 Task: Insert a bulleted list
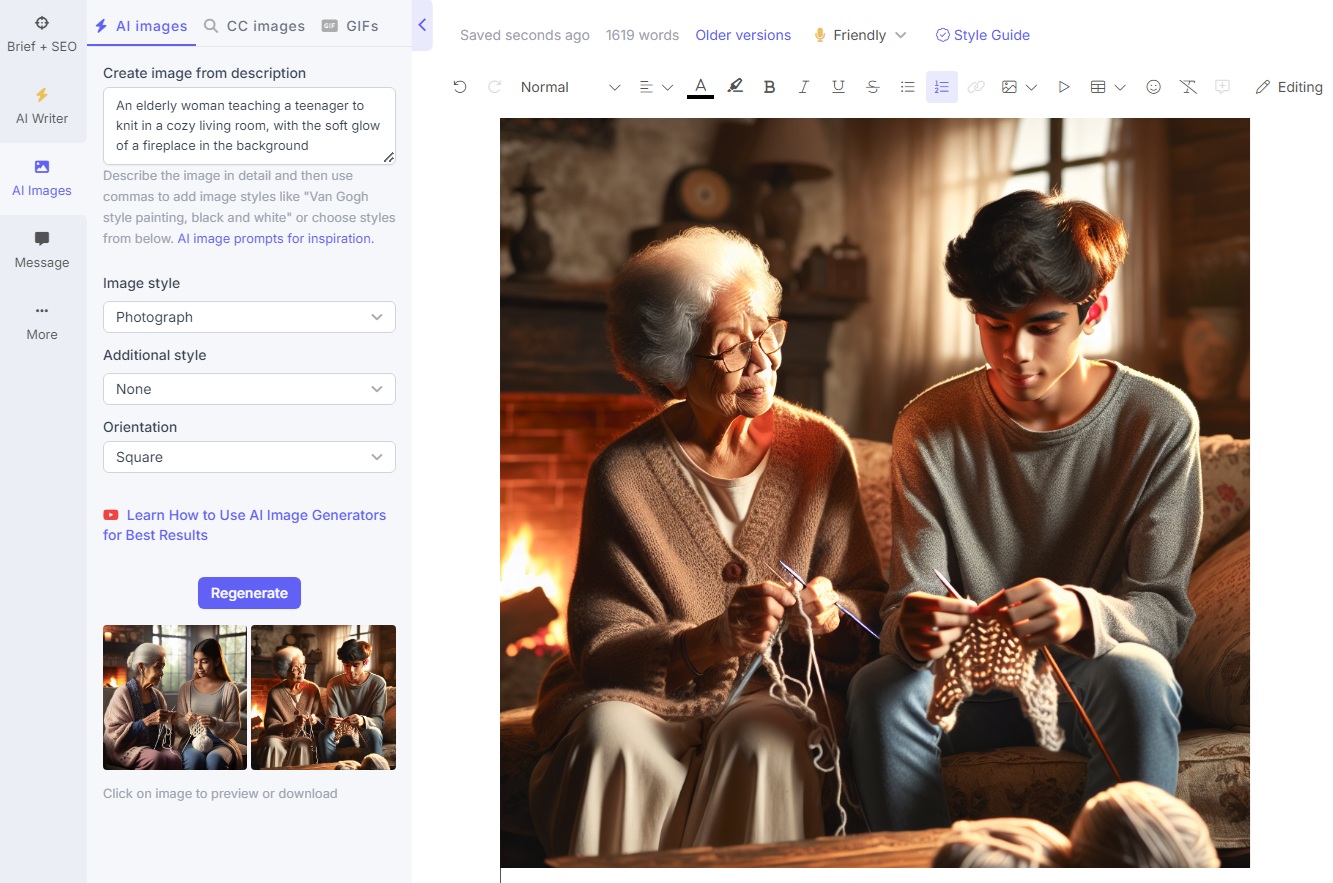coord(907,87)
